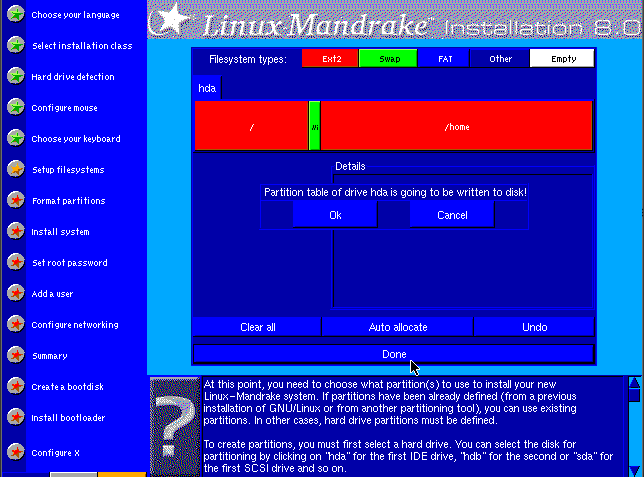Image resolution: width=644 pixels, height=477 pixels.
Task: Click the star icon beside Choose your language
Action: tap(15, 15)
